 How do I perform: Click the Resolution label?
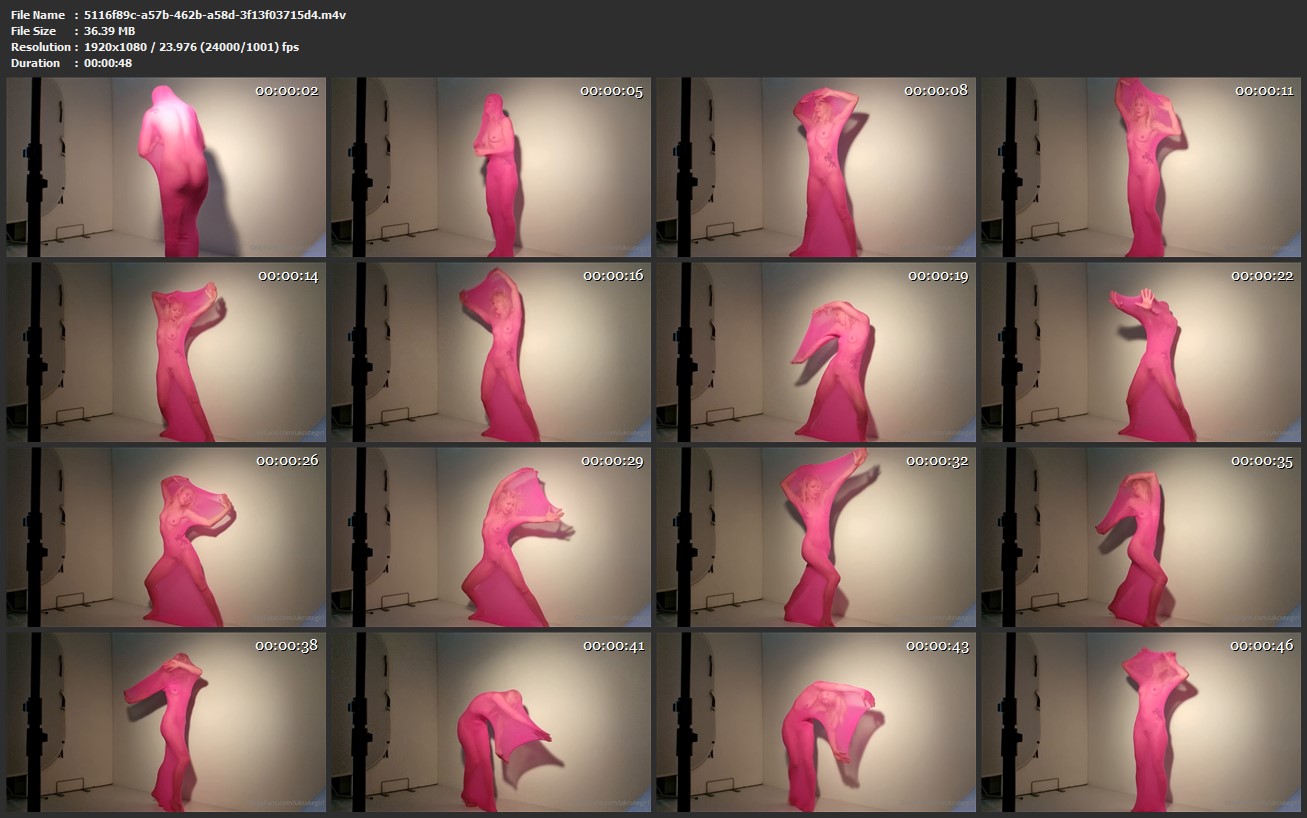(x=40, y=47)
